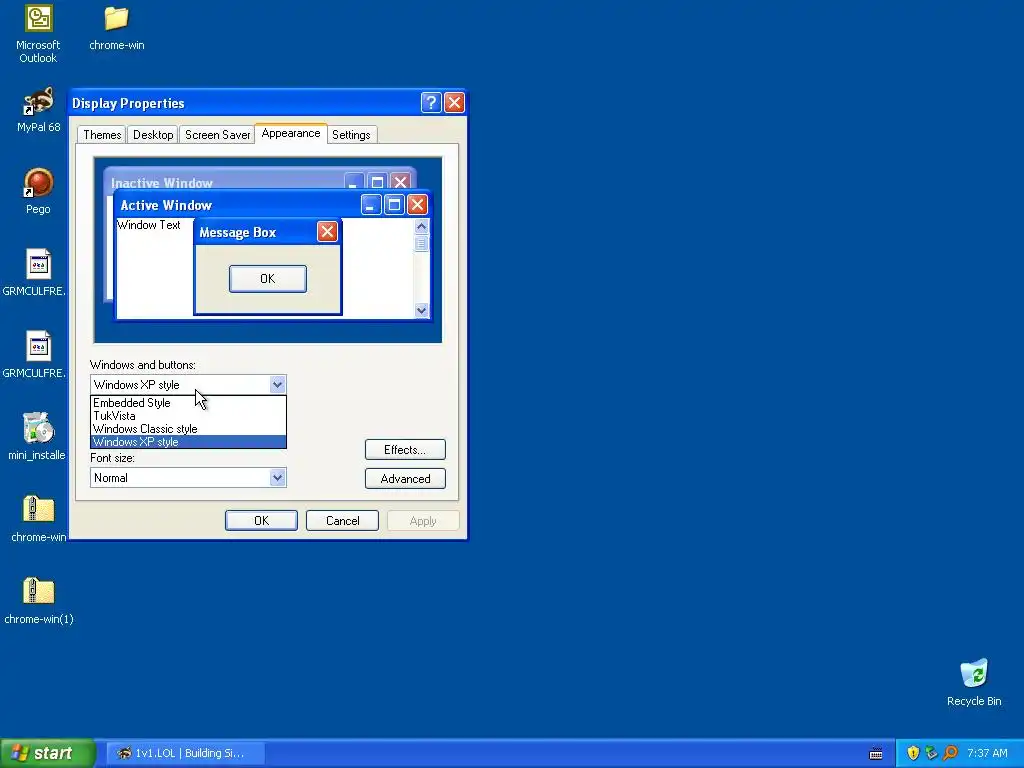
Task: Select the mini_installer desktop icon
Action: click(x=37, y=436)
